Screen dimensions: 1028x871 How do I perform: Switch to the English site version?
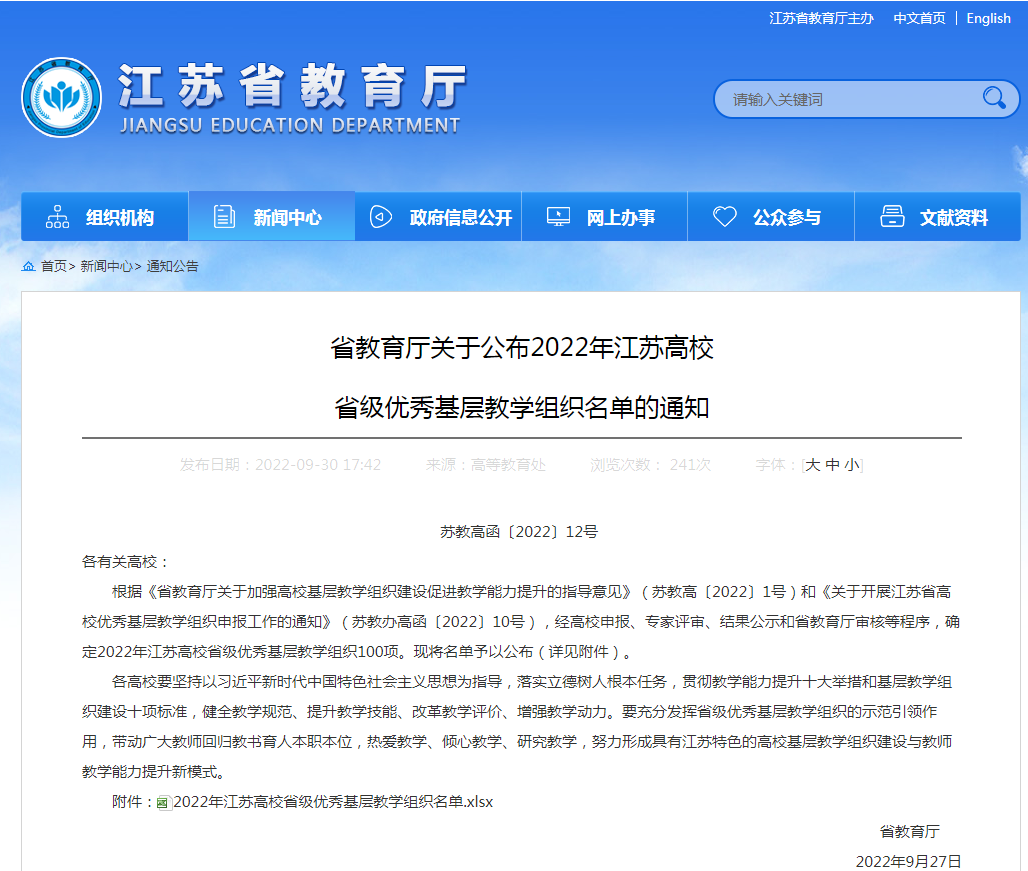[988, 18]
